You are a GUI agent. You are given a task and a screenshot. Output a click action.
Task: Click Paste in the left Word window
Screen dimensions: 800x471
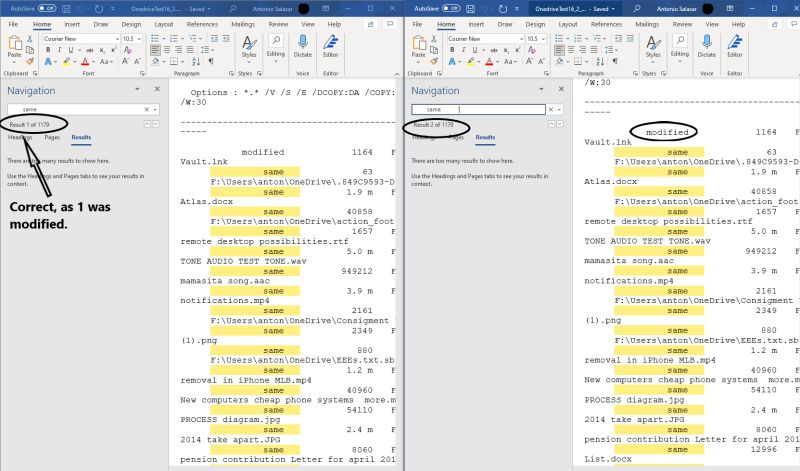click(14, 46)
